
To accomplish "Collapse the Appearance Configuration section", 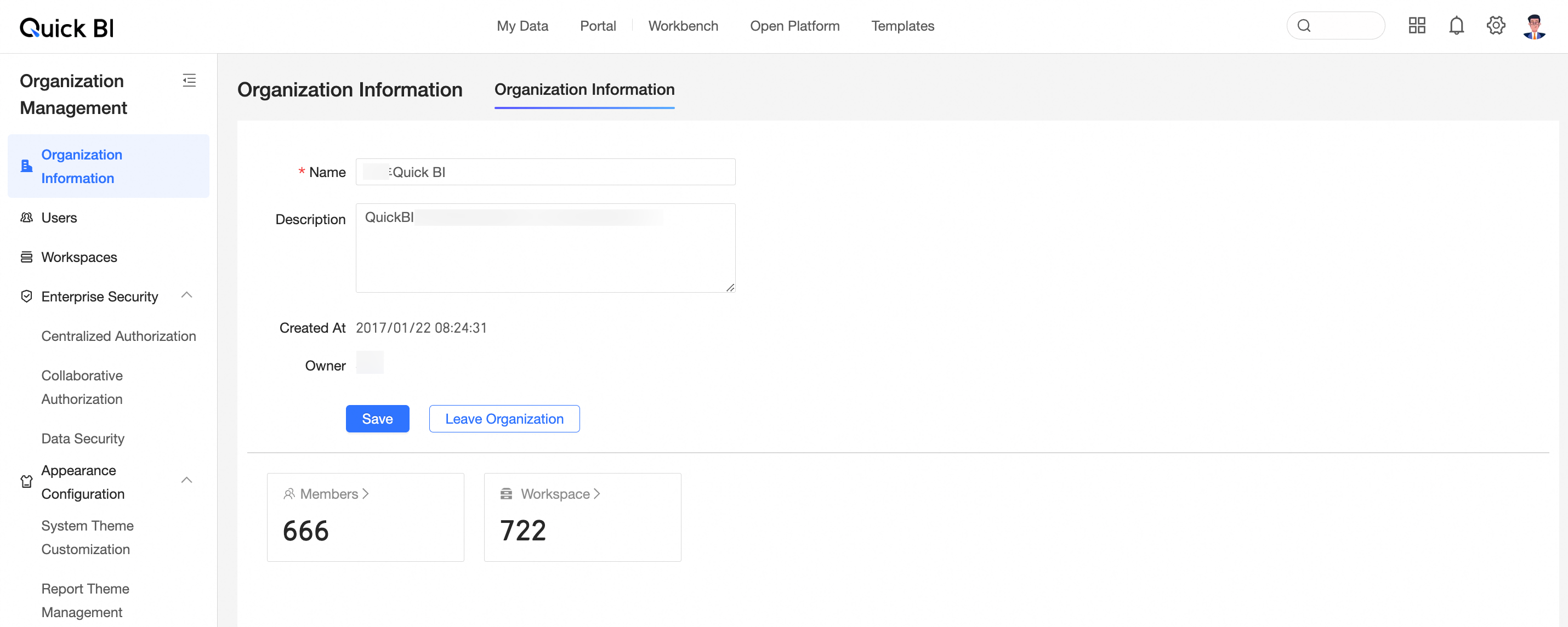I will click(187, 480).
